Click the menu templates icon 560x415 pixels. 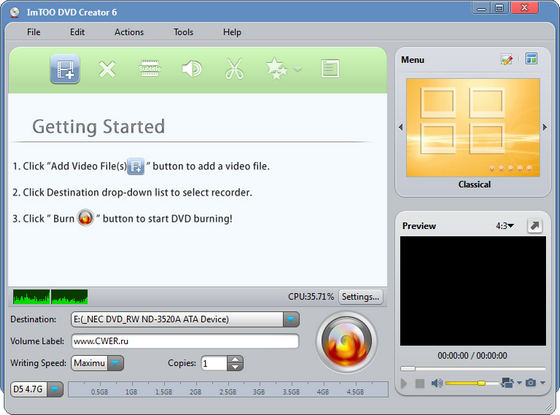[x=531, y=59]
